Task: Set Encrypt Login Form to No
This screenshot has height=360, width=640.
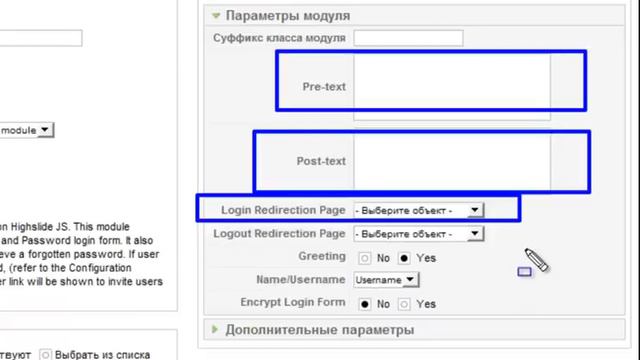Action: pos(364,304)
